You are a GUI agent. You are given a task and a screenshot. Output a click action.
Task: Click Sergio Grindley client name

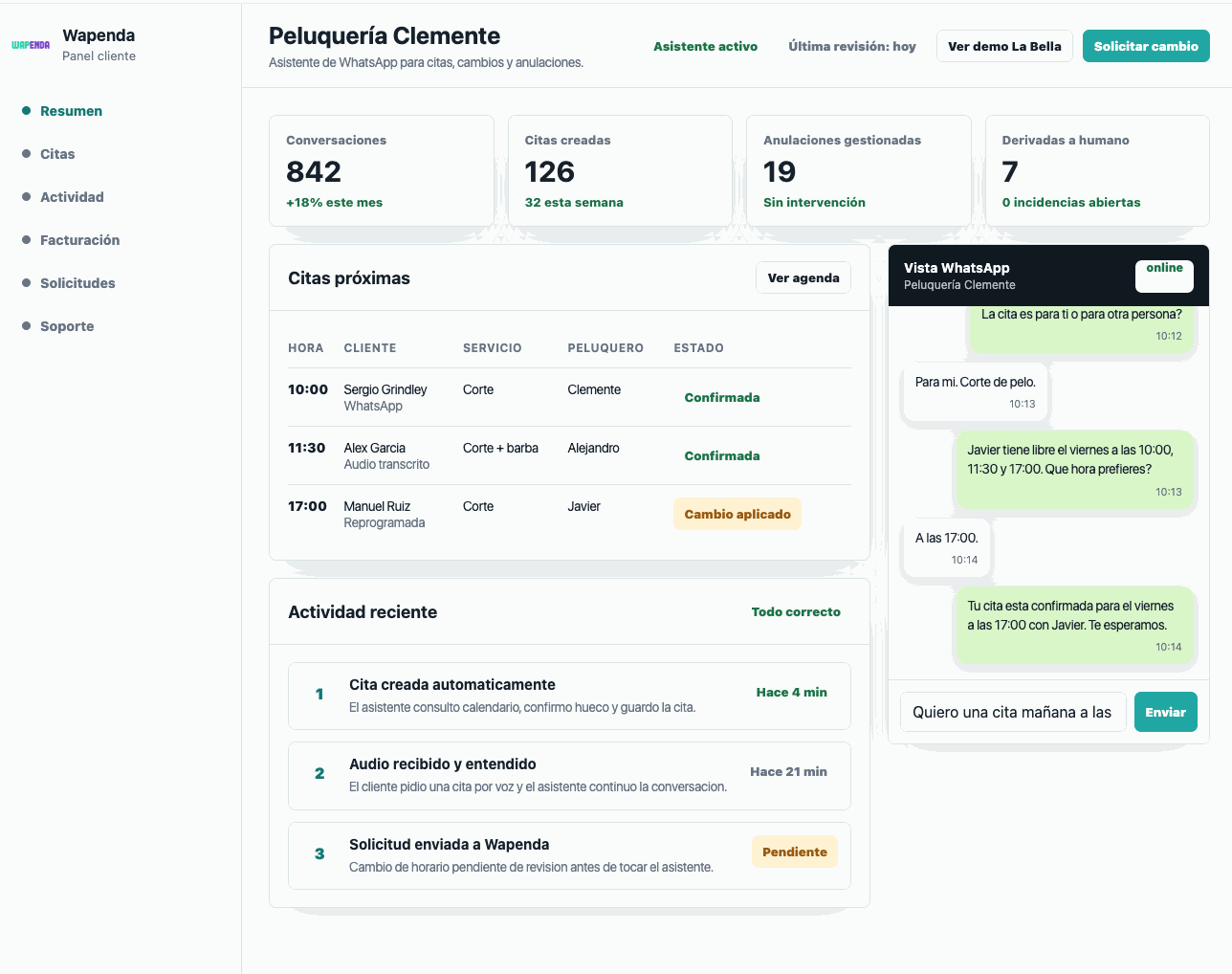385,389
